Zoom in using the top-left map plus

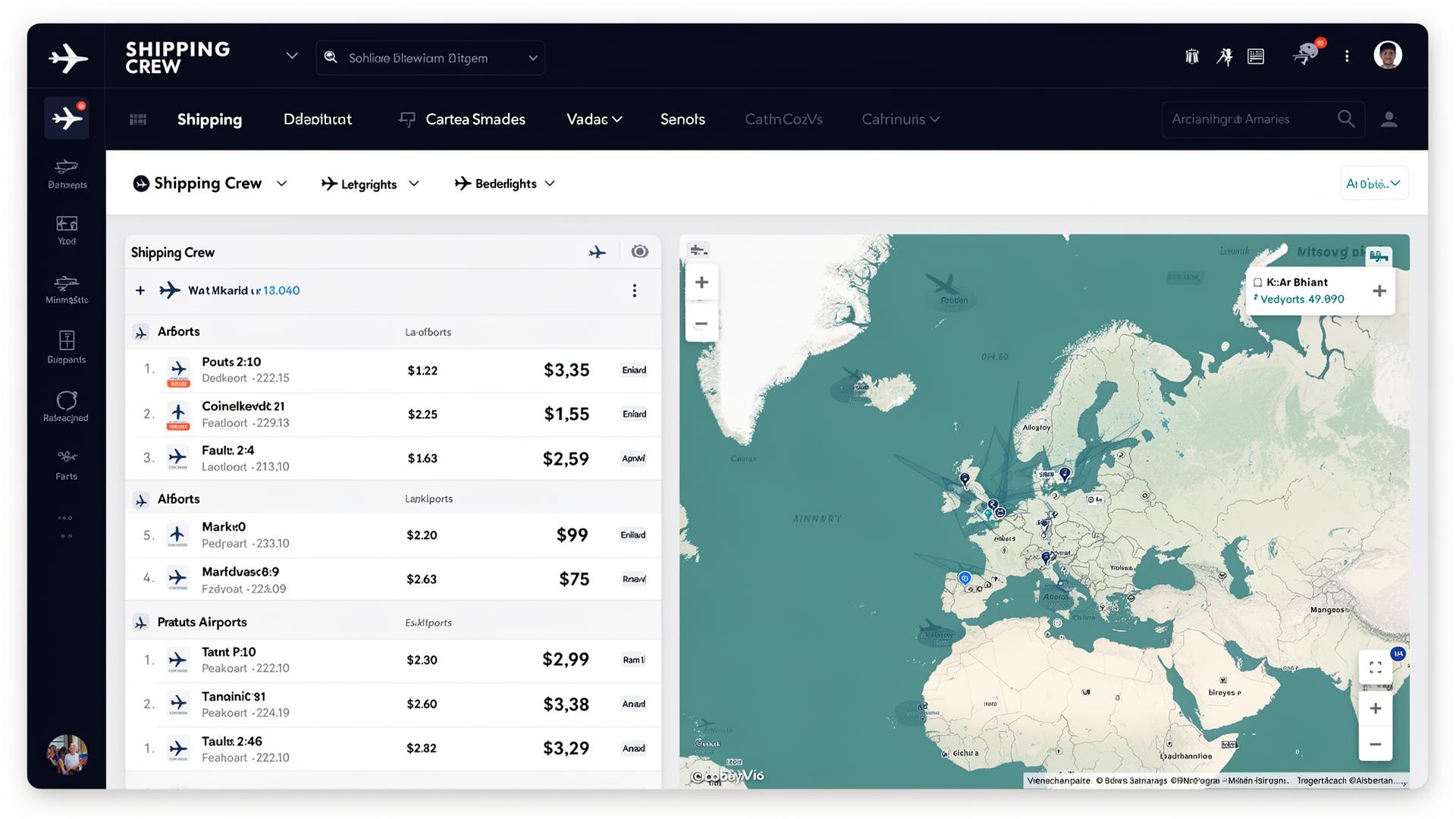coord(701,282)
